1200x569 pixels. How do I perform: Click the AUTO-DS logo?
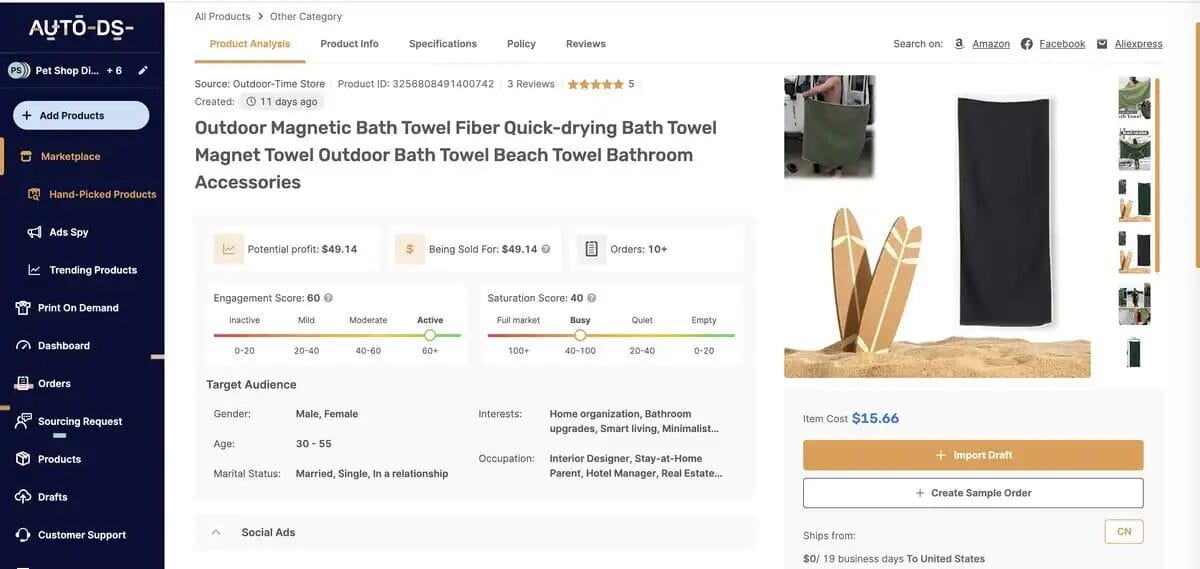coord(81,28)
